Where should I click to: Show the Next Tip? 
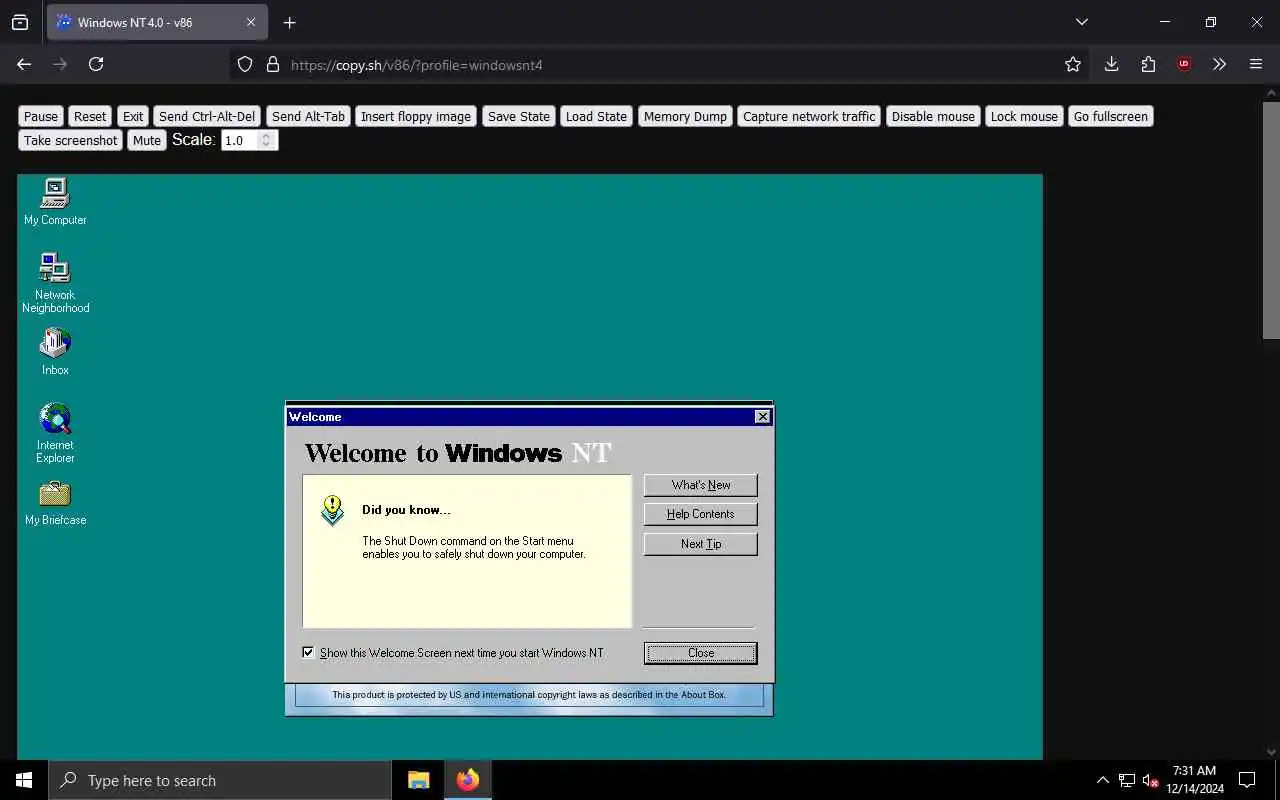(x=700, y=544)
